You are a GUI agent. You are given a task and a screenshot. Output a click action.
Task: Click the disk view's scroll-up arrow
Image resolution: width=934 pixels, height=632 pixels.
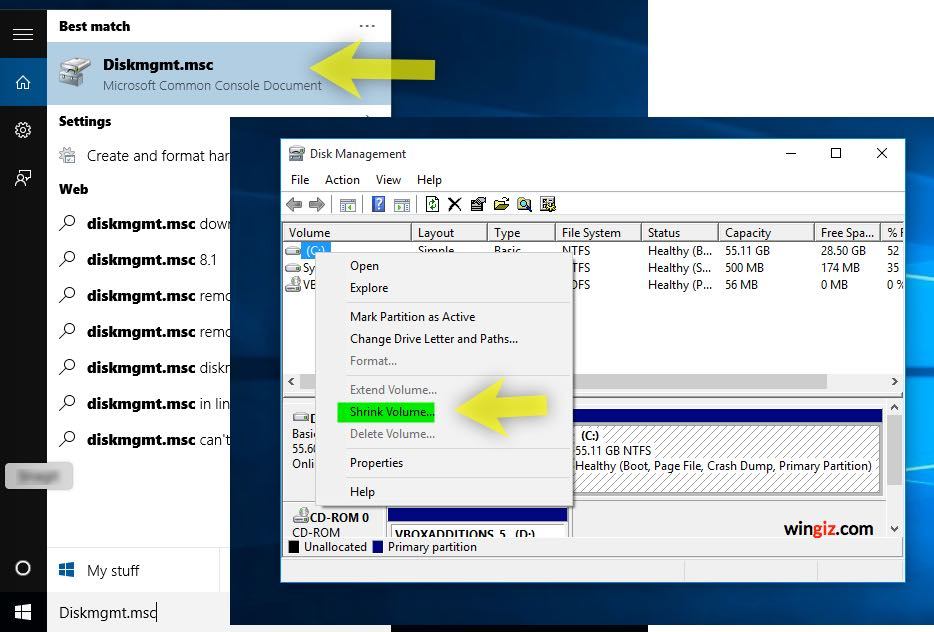point(894,407)
